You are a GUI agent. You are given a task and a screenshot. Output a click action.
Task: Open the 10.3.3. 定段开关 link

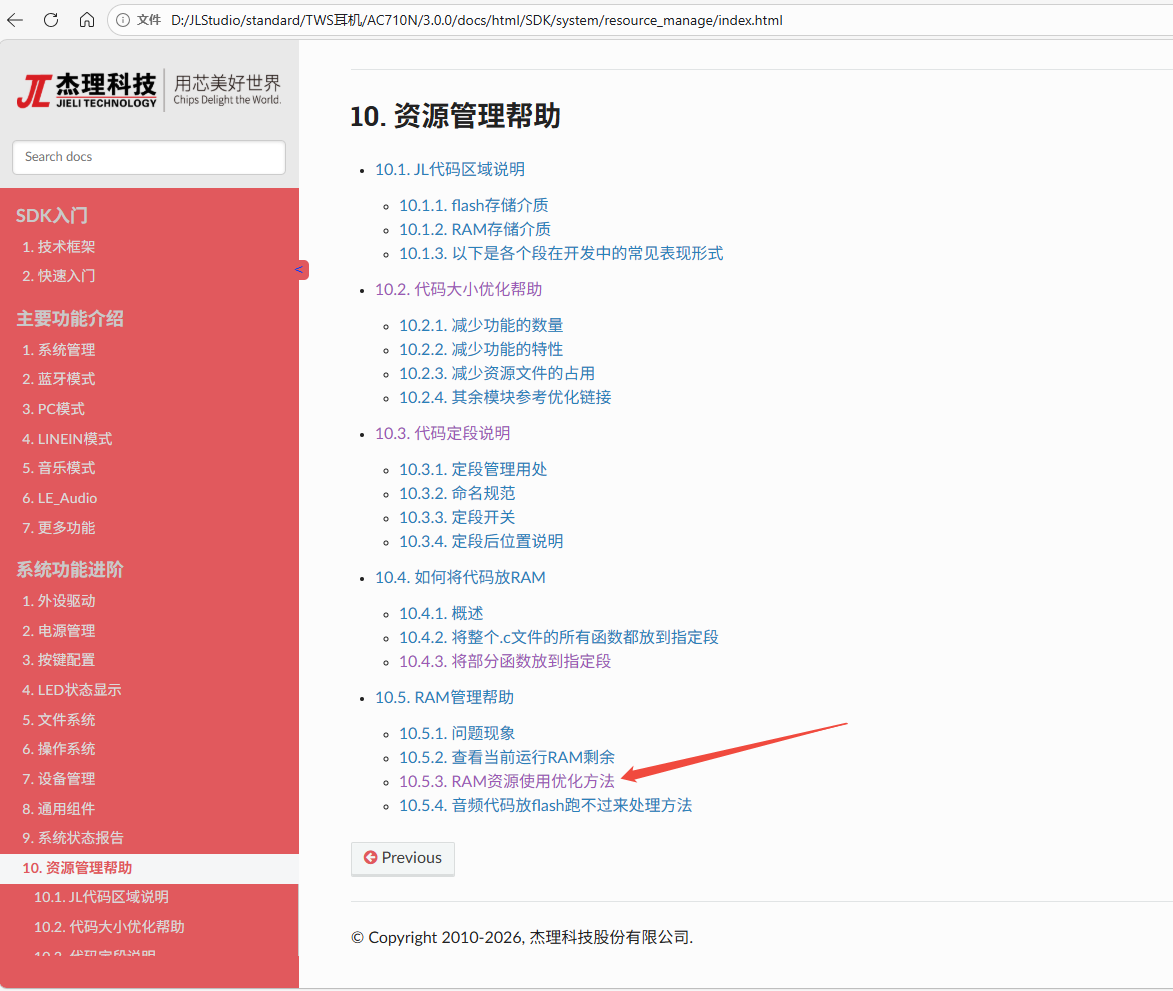(x=457, y=518)
